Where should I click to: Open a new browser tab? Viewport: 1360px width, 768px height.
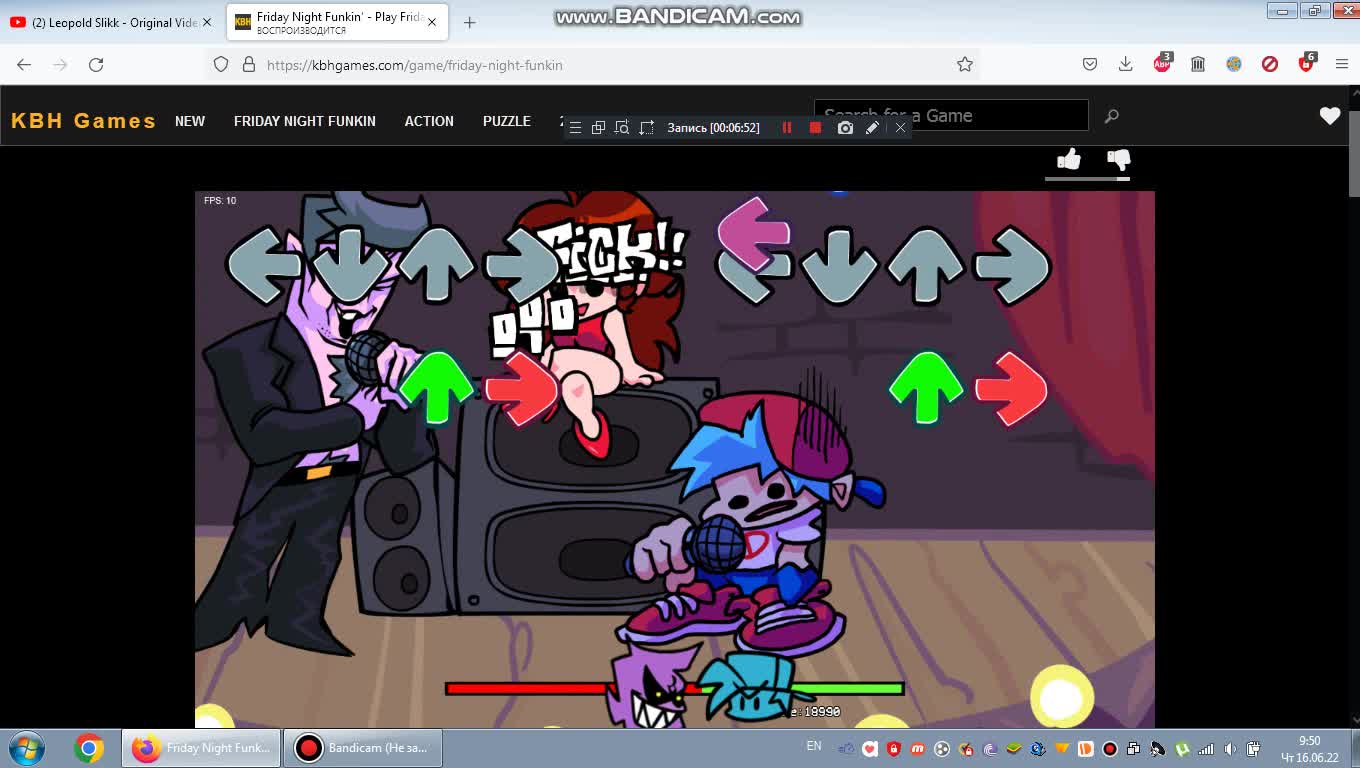(469, 22)
